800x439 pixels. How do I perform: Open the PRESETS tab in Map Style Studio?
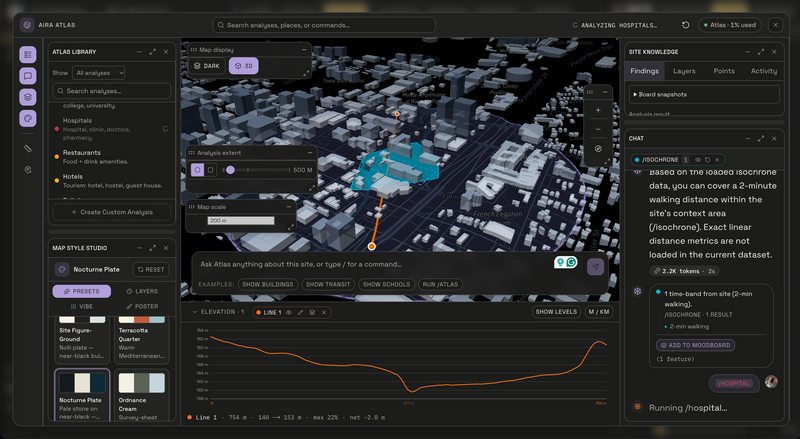pyautogui.click(x=82, y=291)
